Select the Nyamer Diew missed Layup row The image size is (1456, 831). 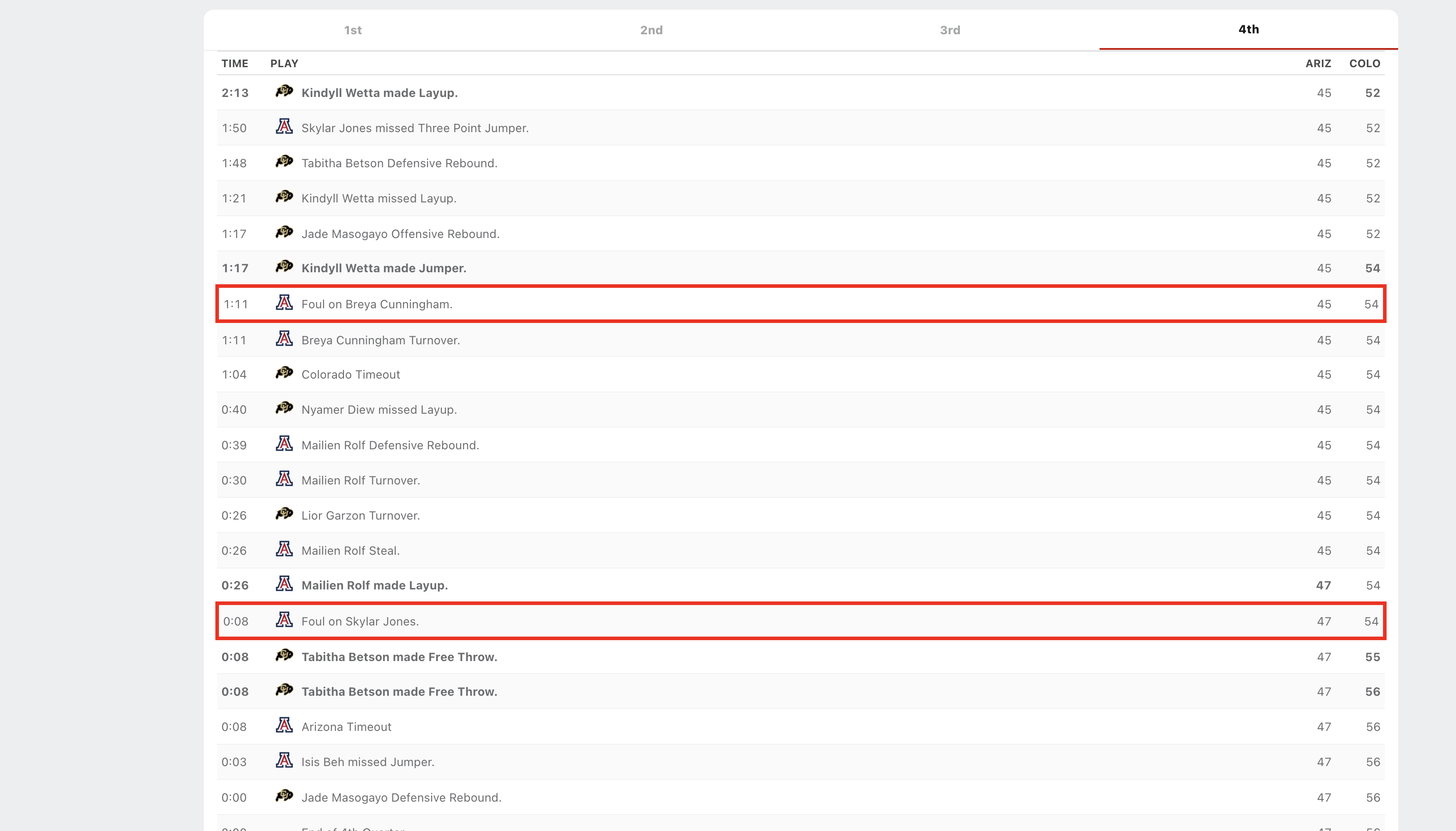click(379, 410)
